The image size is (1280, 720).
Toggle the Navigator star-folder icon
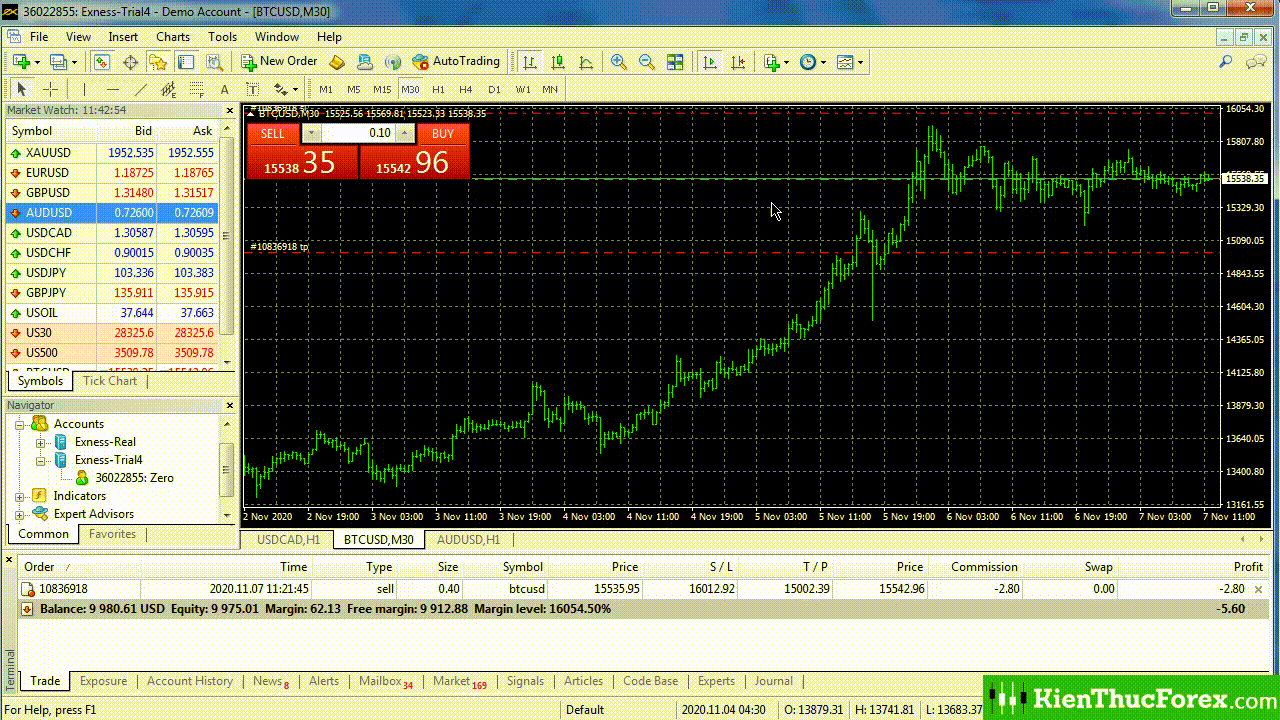(x=158, y=62)
